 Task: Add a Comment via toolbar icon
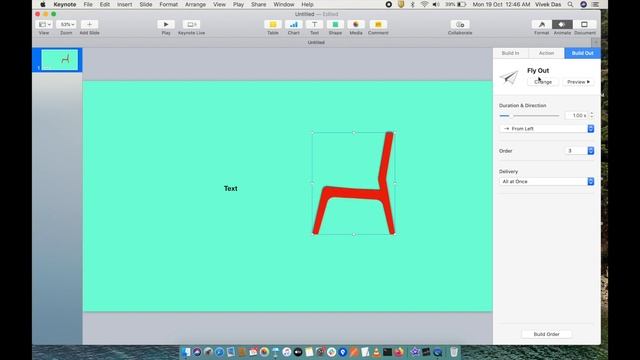[378, 24]
